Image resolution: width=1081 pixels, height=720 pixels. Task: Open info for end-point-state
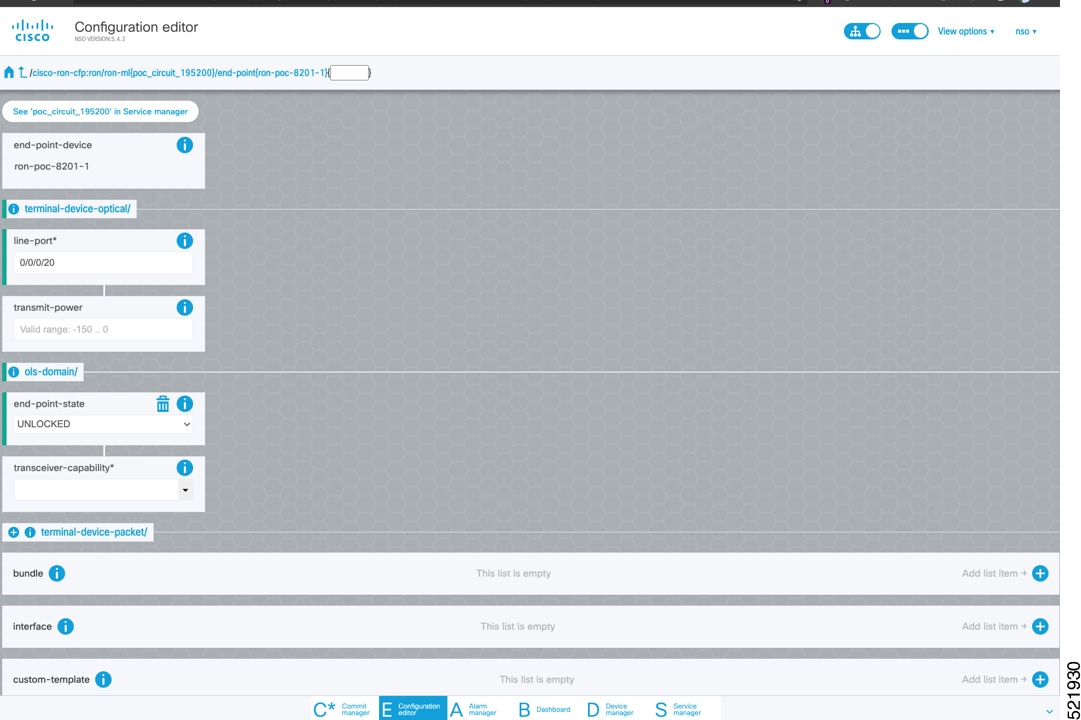pyautogui.click(x=185, y=404)
